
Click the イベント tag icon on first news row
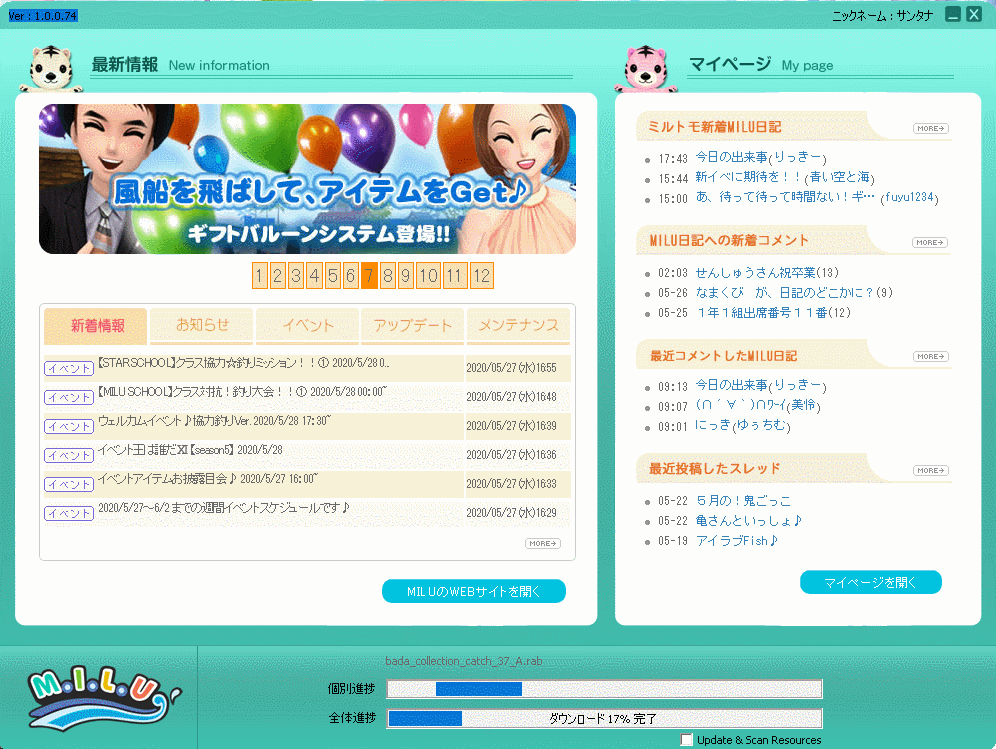(69, 368)
